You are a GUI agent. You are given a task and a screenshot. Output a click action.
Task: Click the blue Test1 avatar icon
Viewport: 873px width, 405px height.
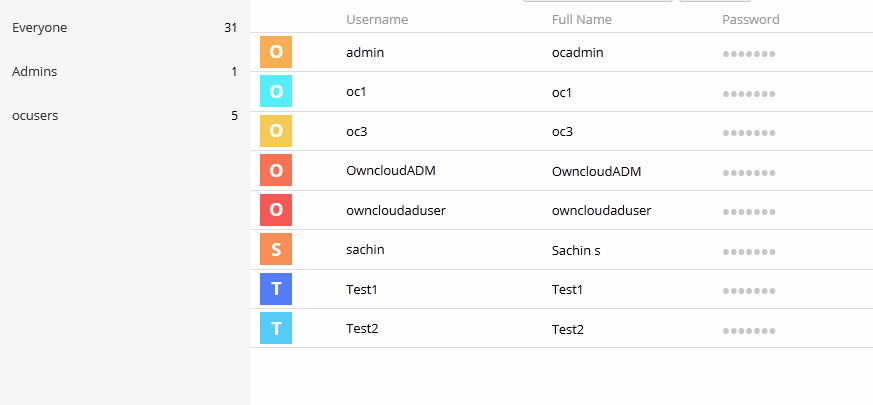point(276,289)
